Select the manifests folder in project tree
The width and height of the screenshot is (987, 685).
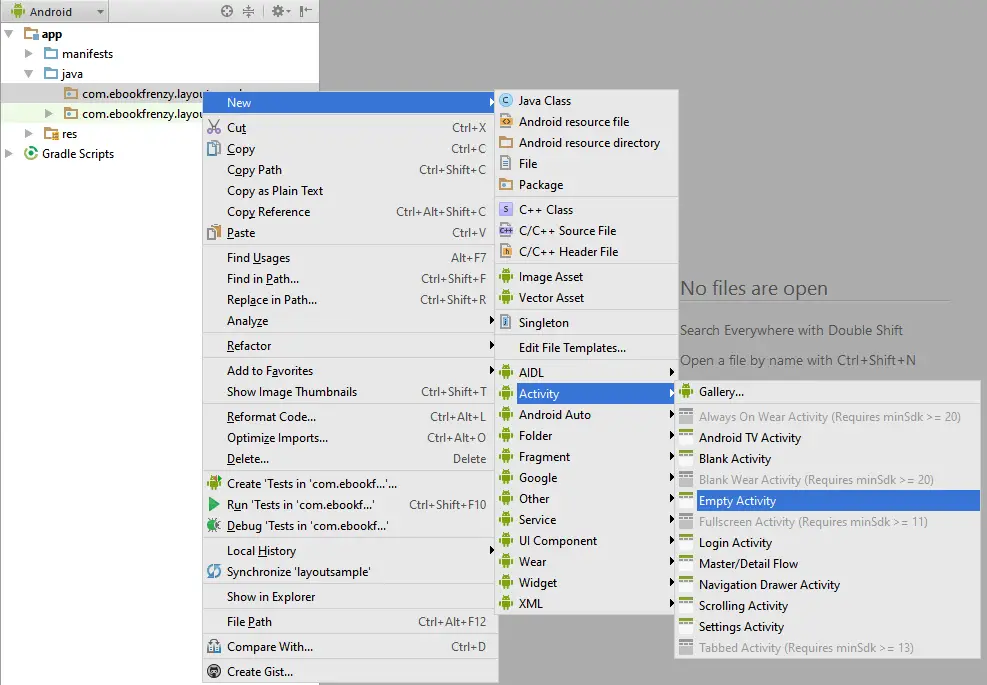point(87,54)
